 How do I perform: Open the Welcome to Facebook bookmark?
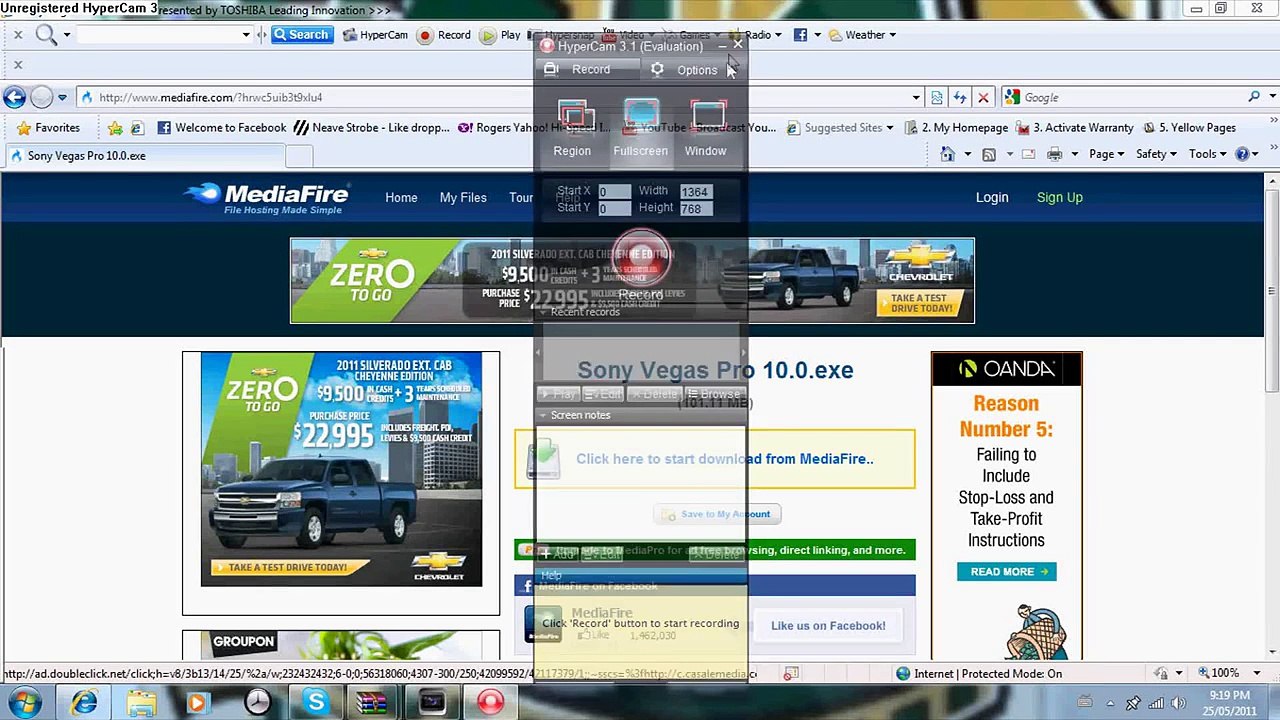[x=221, y=128]
